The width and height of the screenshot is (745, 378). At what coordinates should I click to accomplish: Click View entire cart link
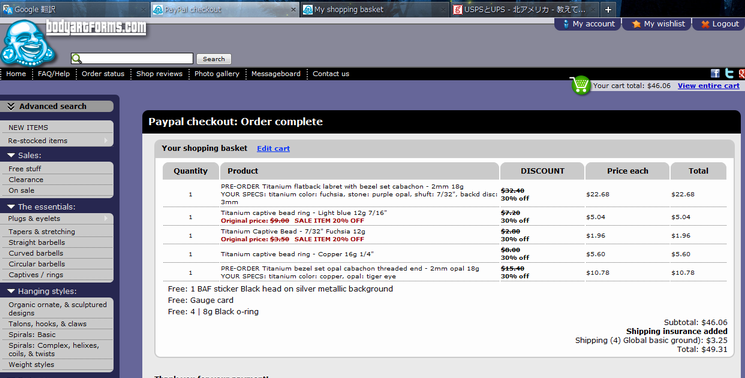[x=708, y=85]
